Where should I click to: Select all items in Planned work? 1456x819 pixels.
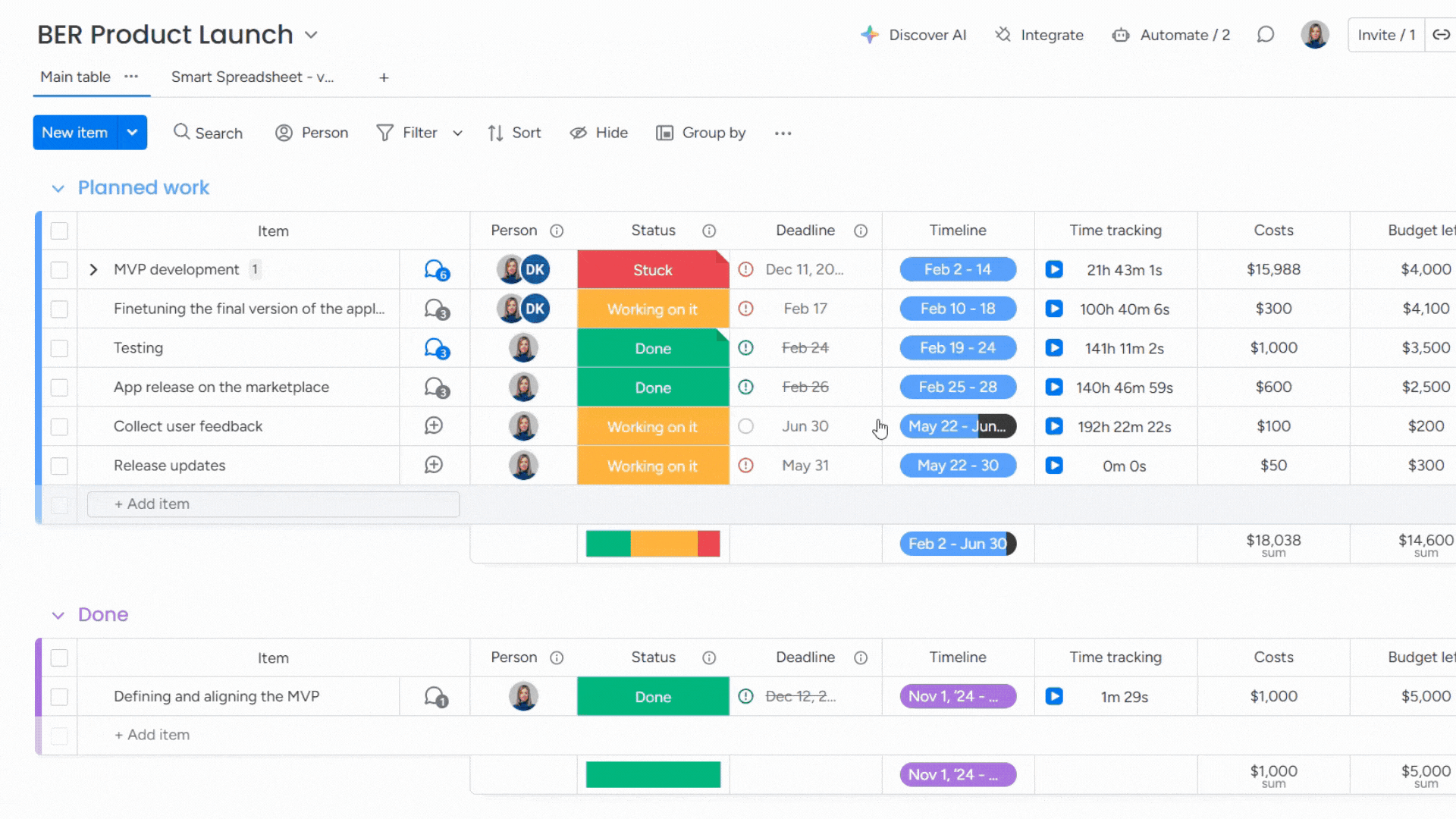point(59,231)
